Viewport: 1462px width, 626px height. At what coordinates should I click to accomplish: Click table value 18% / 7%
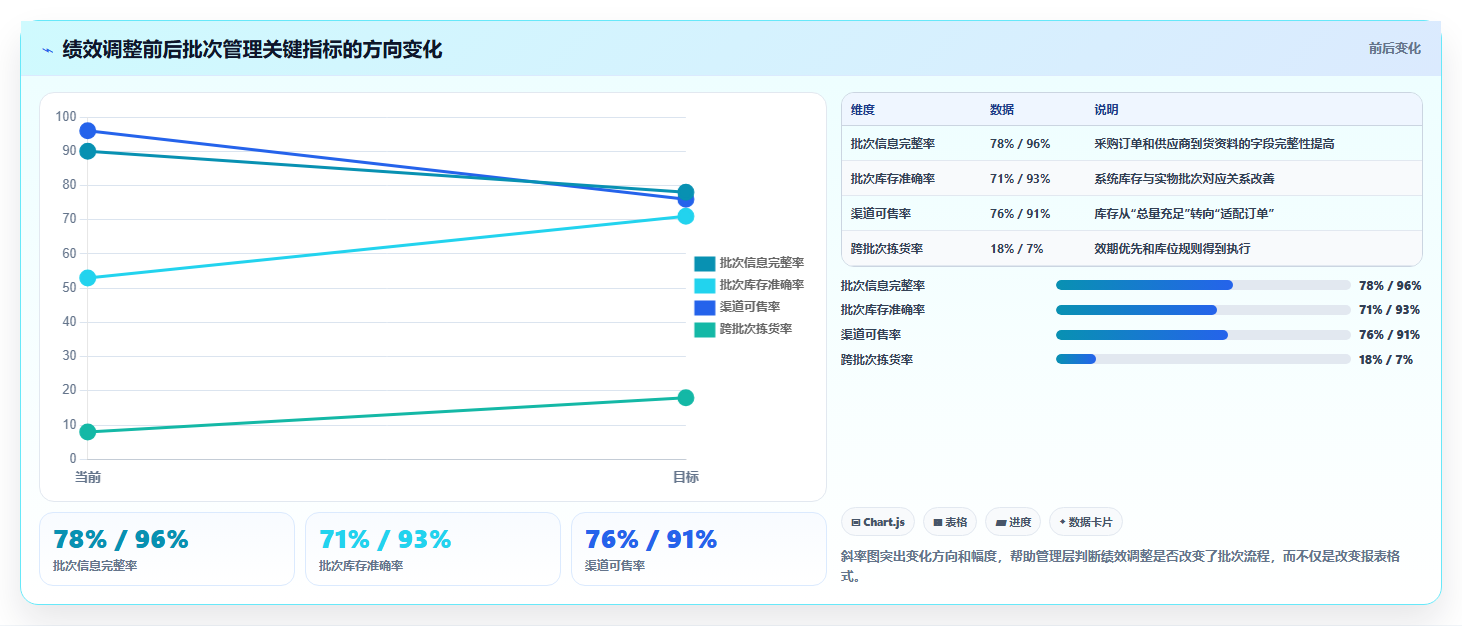click(1017, 249)
